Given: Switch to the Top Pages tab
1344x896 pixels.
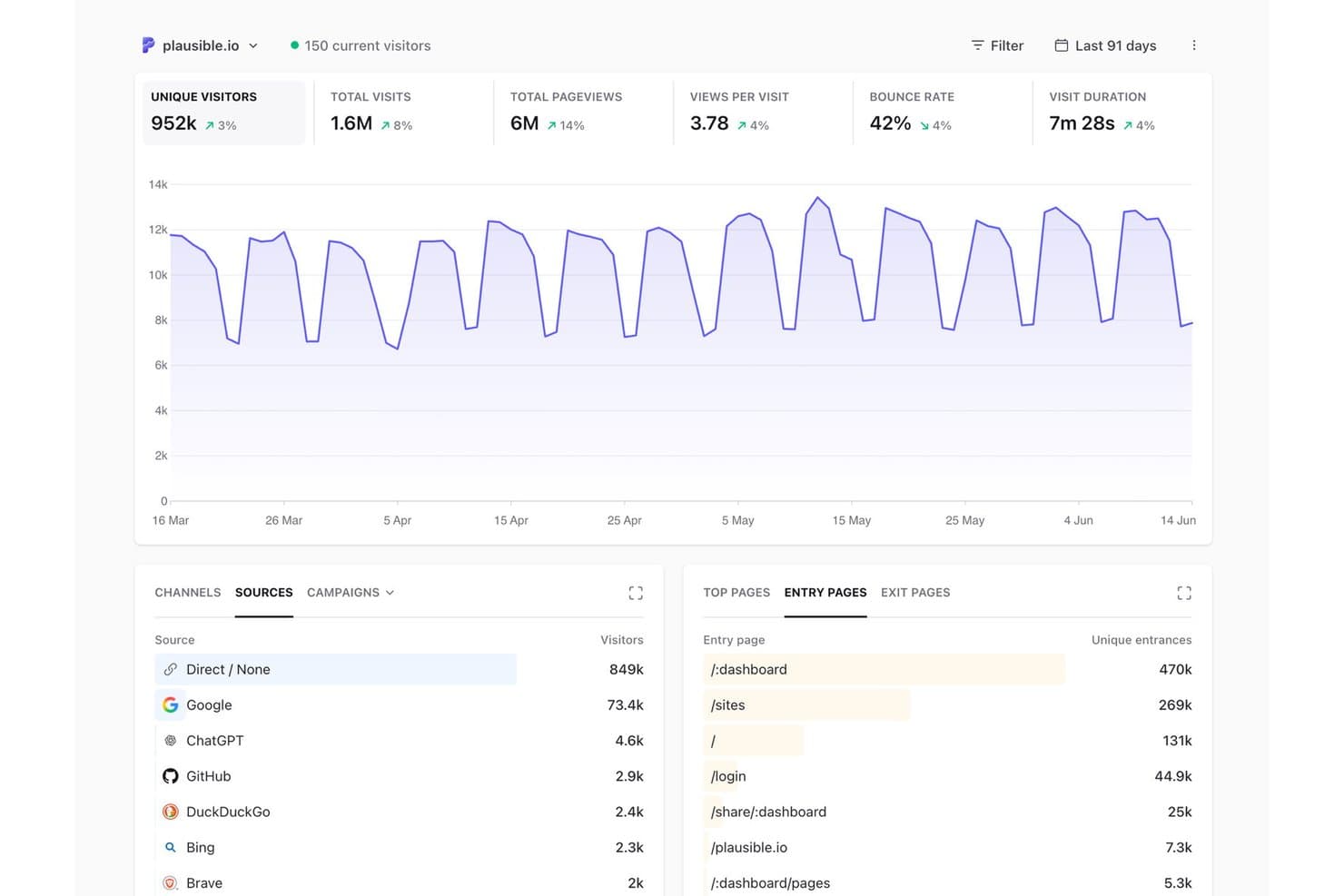Looking at the screenshot, I should 736,592.
